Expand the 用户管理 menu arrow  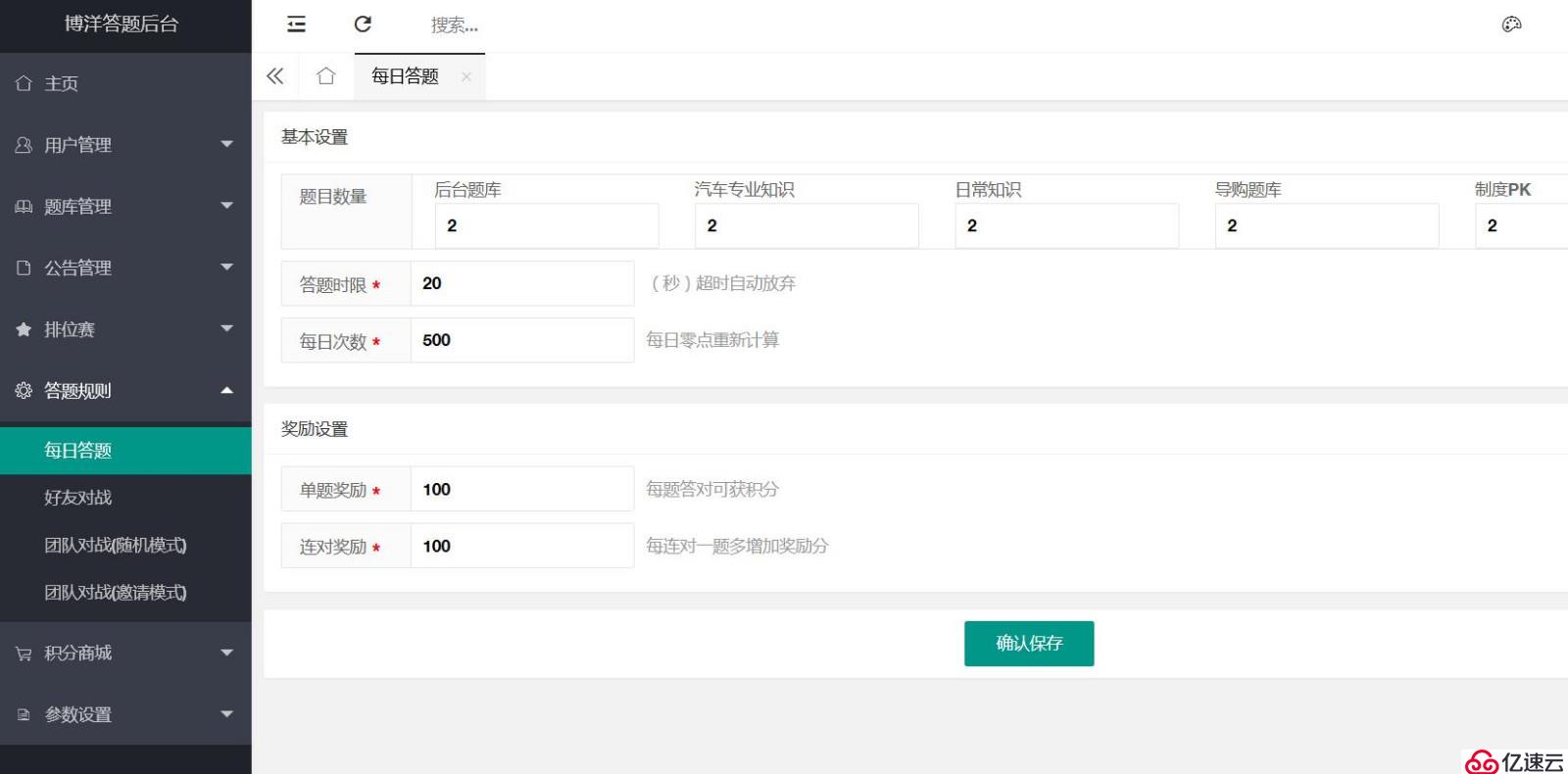coord(227,145)
